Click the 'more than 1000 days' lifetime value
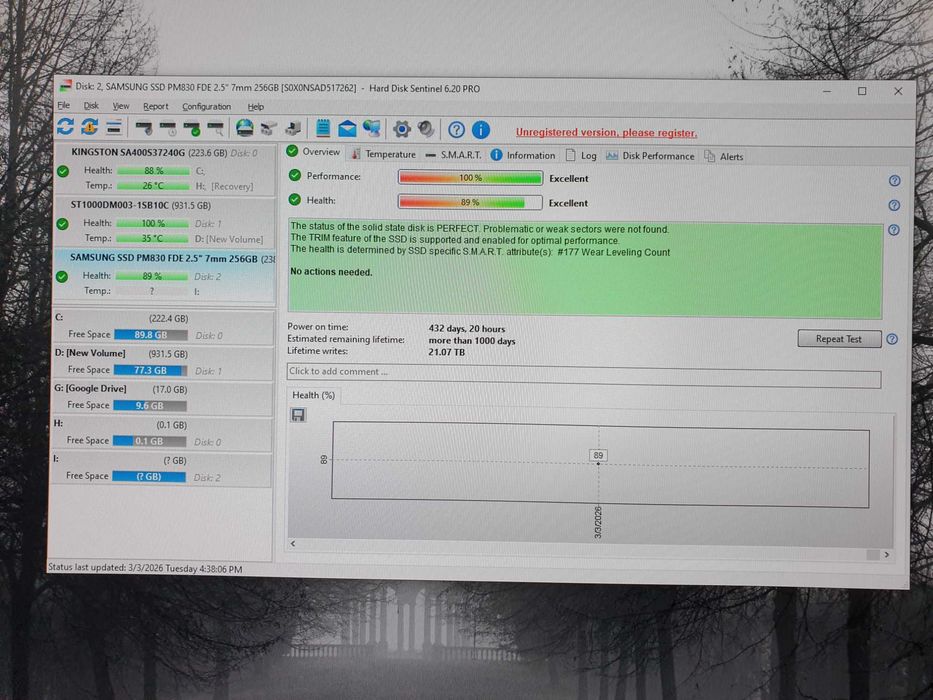Image resolution: width=933 pixels, height=700 pixels. (x=472, y=341)
